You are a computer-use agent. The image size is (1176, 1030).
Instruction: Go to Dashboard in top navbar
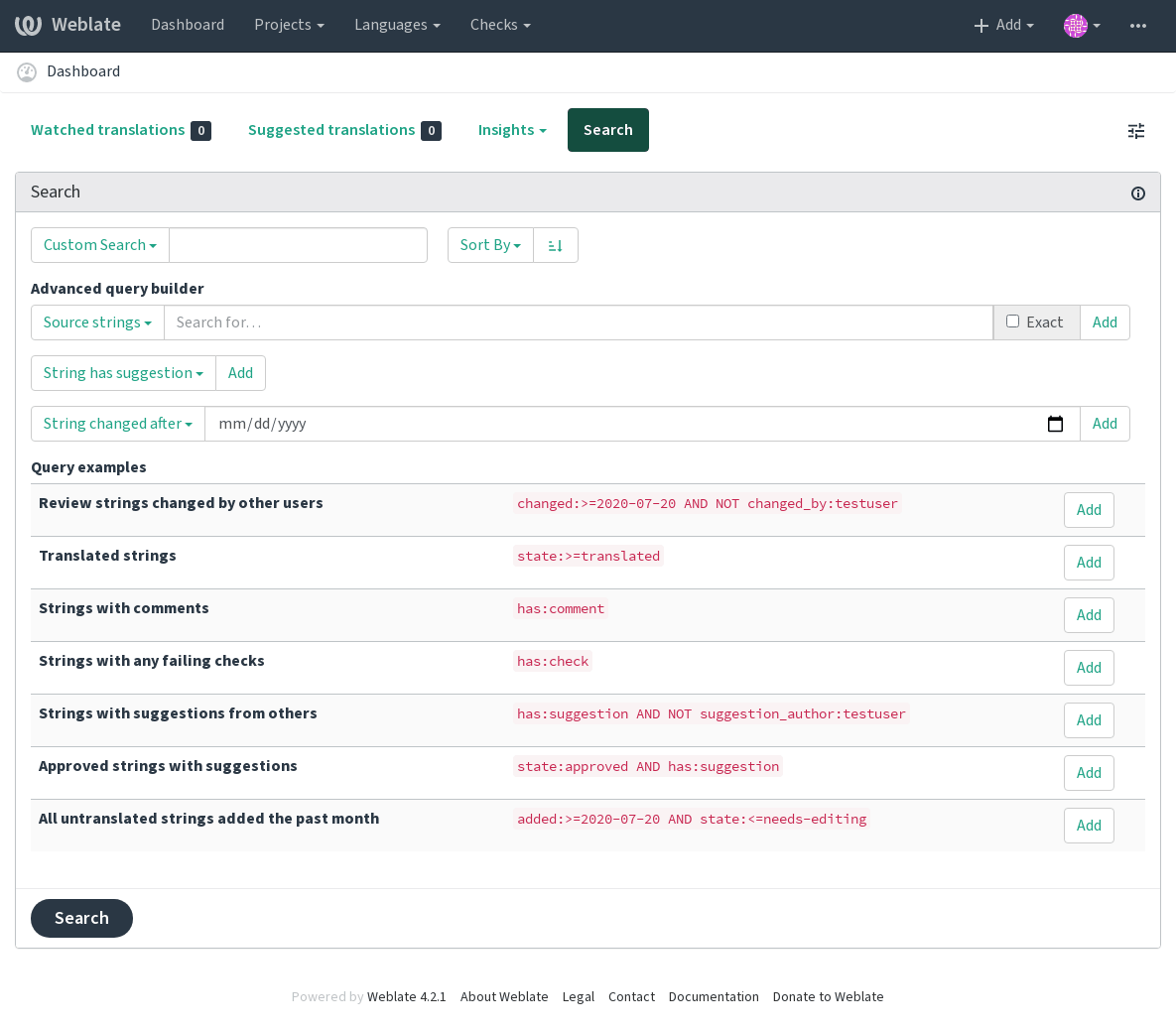coord(188,25)
